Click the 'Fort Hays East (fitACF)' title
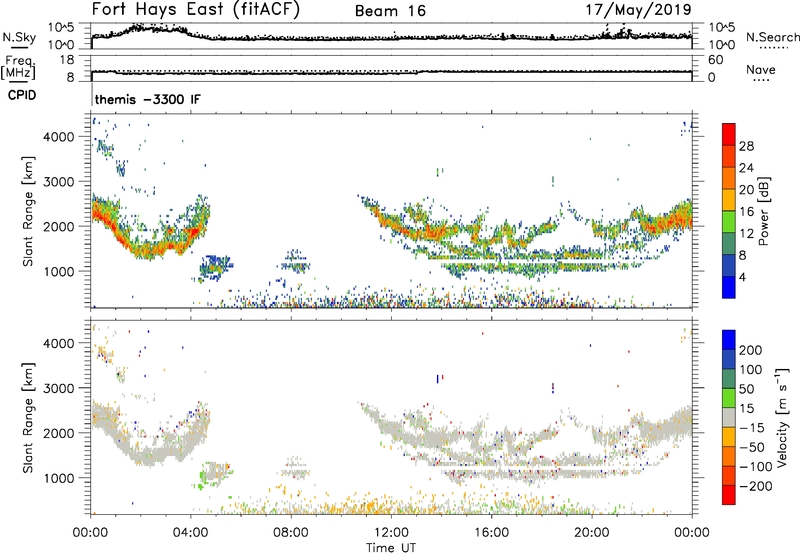The height and width of the screenshot is (554, 800). pos(195,9)
